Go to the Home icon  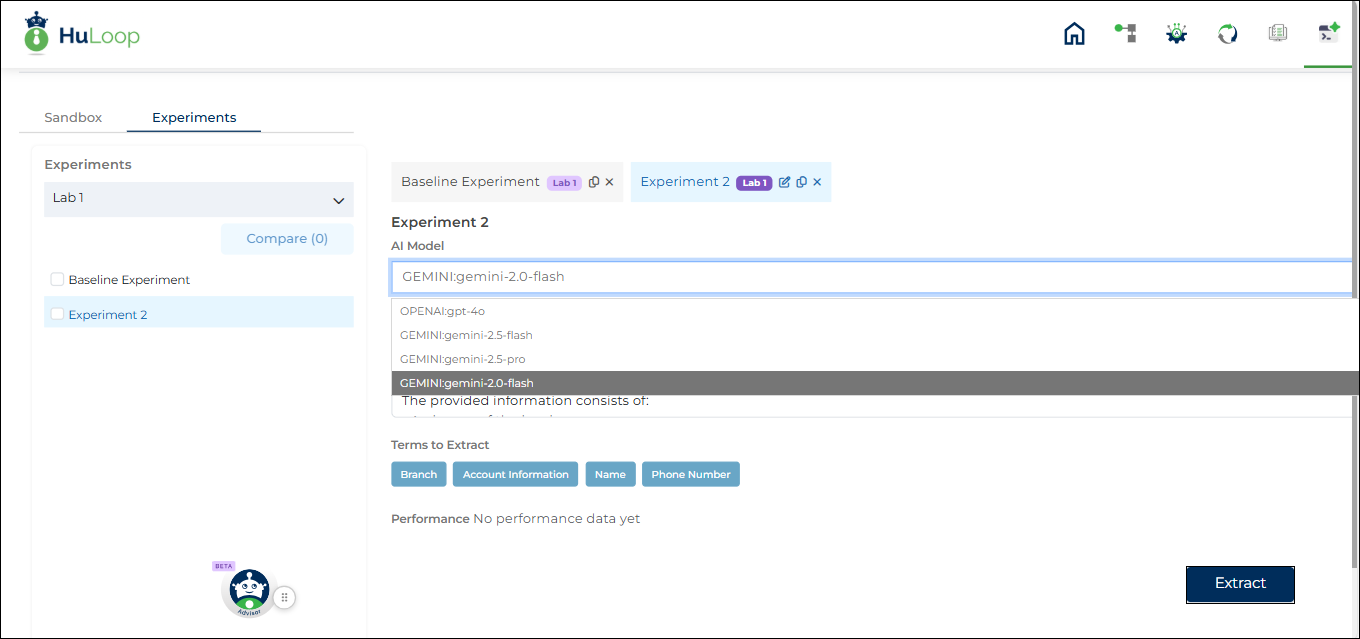coord(1074,34)
